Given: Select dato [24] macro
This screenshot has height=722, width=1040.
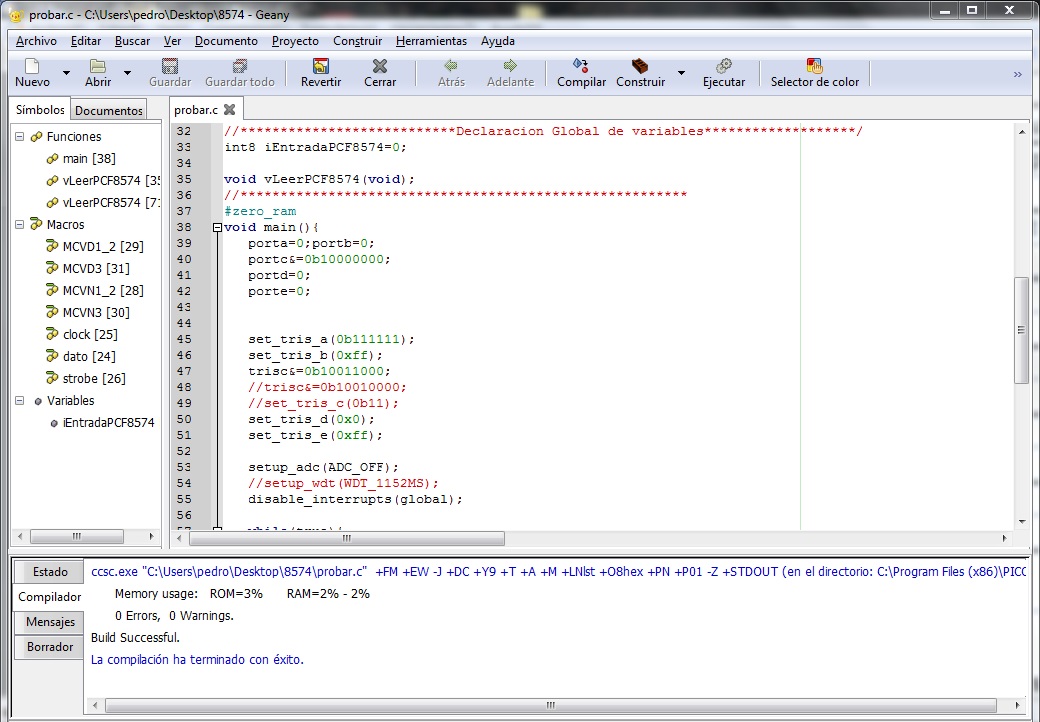Looking at the screenshot, I should click(89, 356).
